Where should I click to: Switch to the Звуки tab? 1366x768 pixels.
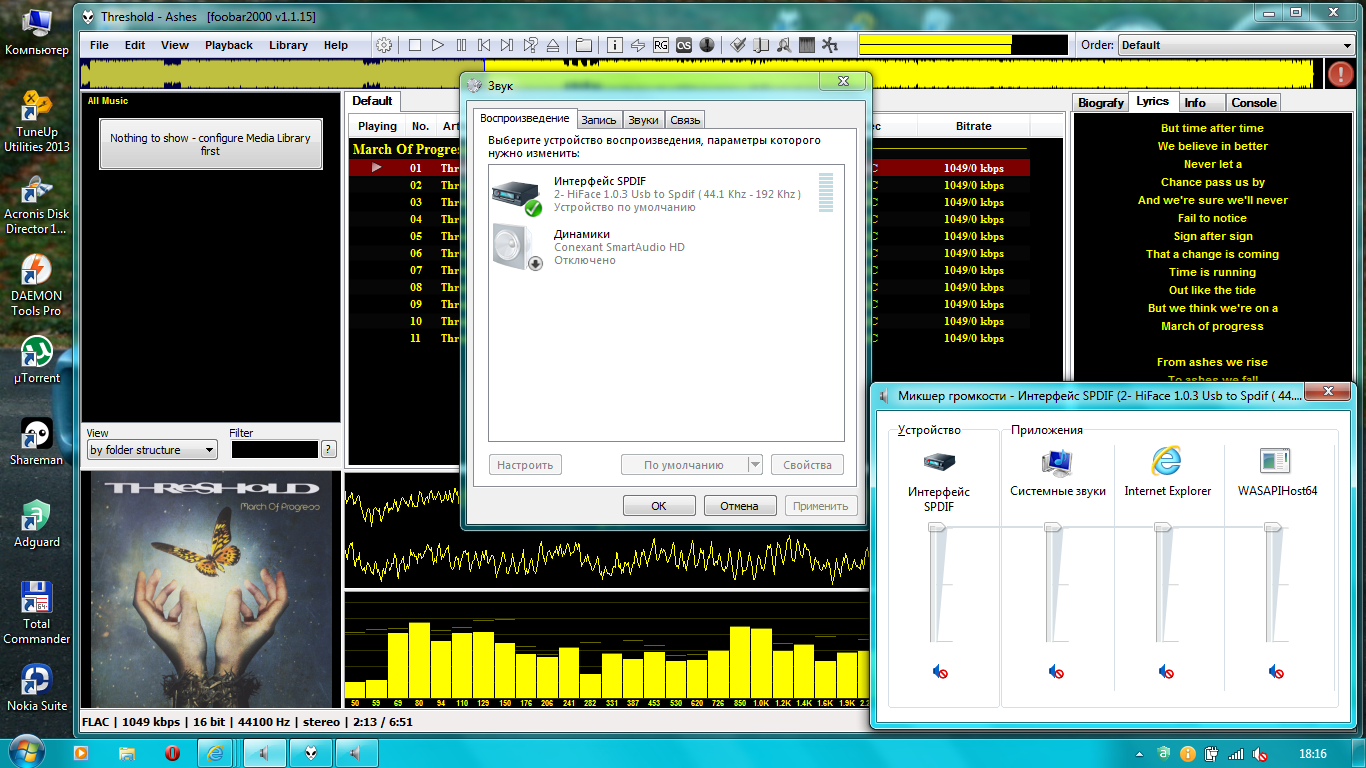643,120
